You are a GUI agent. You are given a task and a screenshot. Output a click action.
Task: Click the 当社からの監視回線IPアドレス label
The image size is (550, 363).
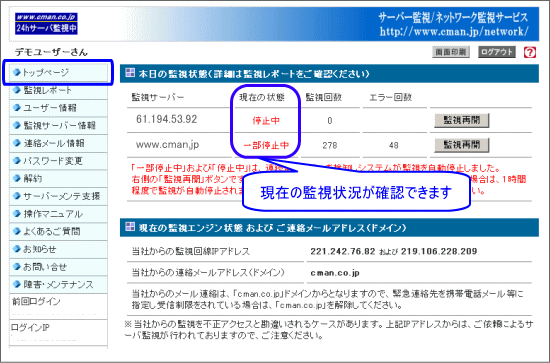coord(191,251)
